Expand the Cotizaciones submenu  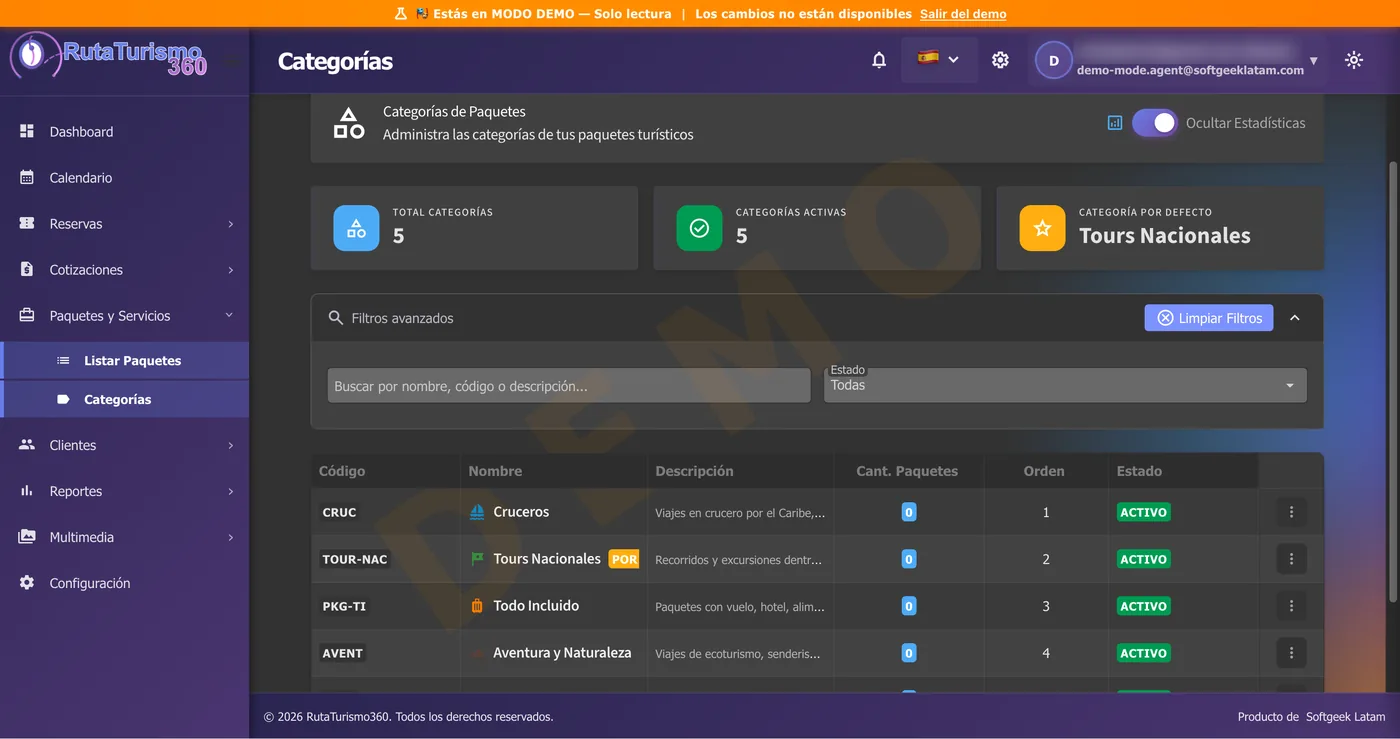[231, 270]
